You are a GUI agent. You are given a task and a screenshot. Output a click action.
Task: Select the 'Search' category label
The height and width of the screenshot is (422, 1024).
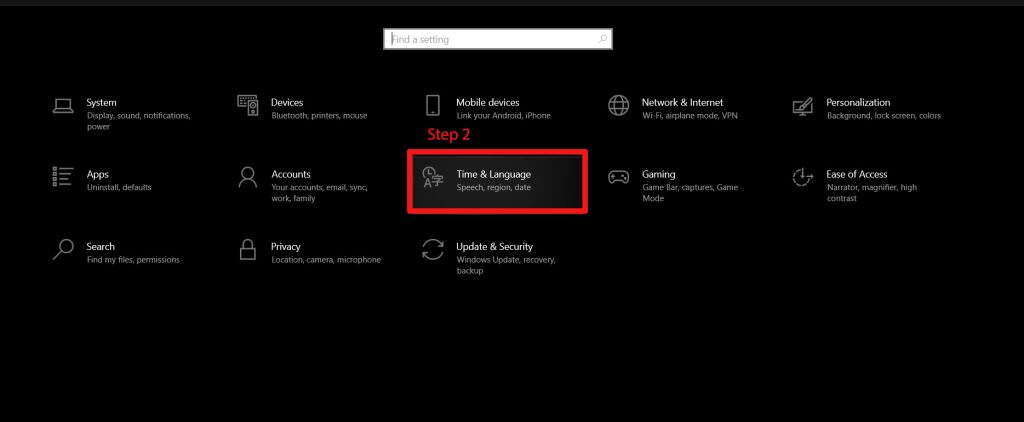pyautogui.click(x=101, y=246)
